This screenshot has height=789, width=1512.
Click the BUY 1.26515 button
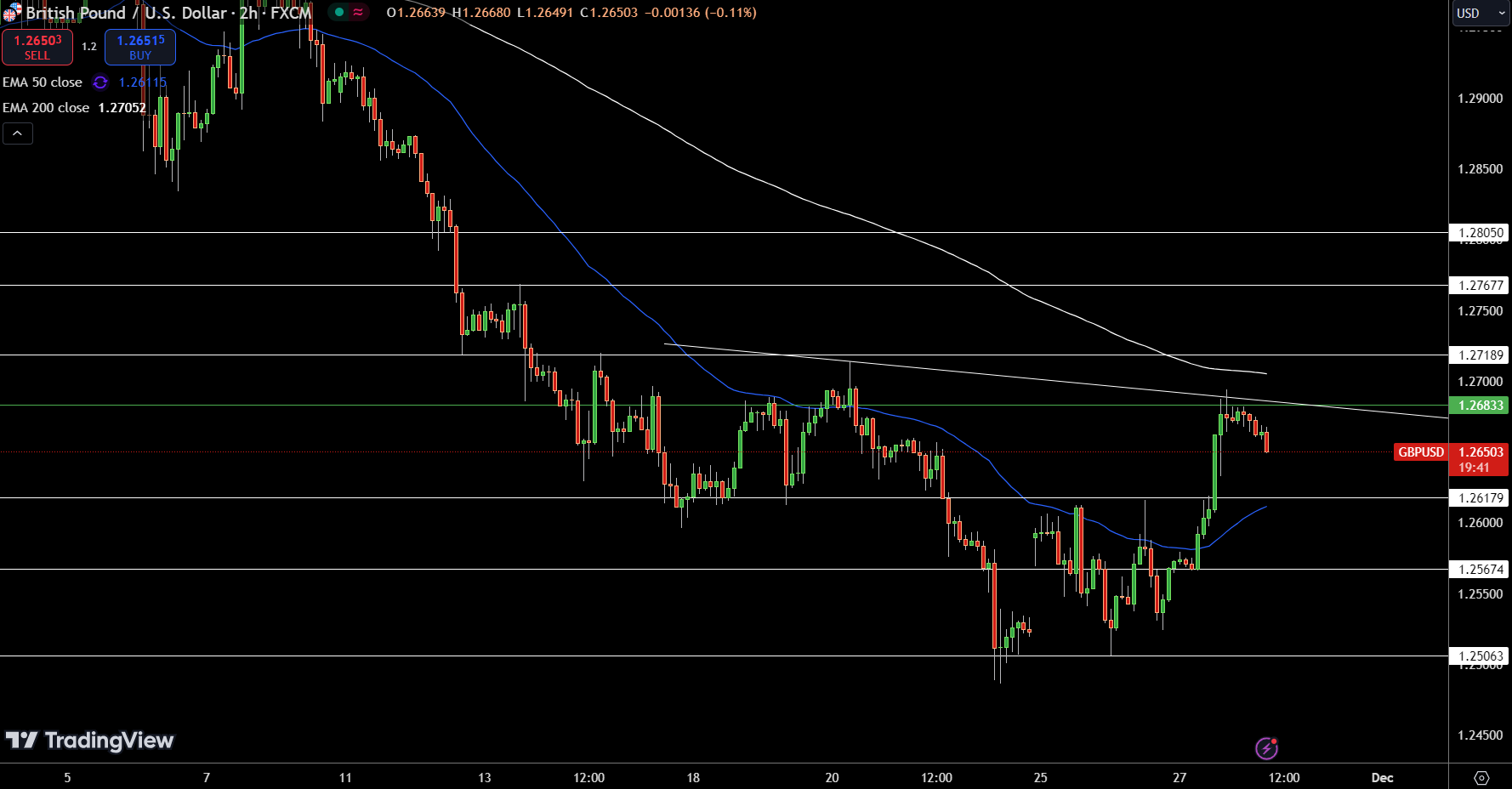140,48
